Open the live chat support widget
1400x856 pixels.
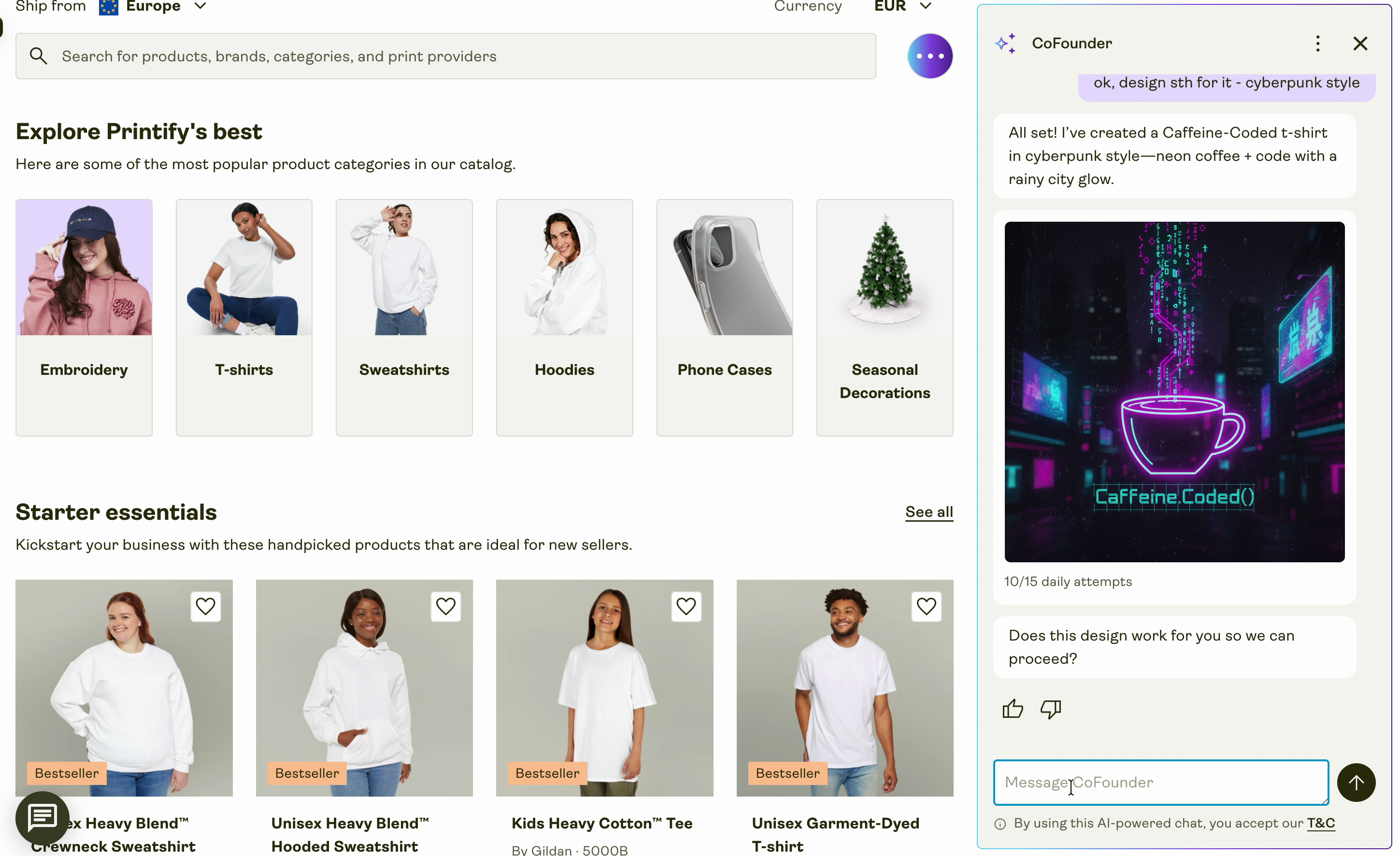pyautogui.click(x=43, y=817)
